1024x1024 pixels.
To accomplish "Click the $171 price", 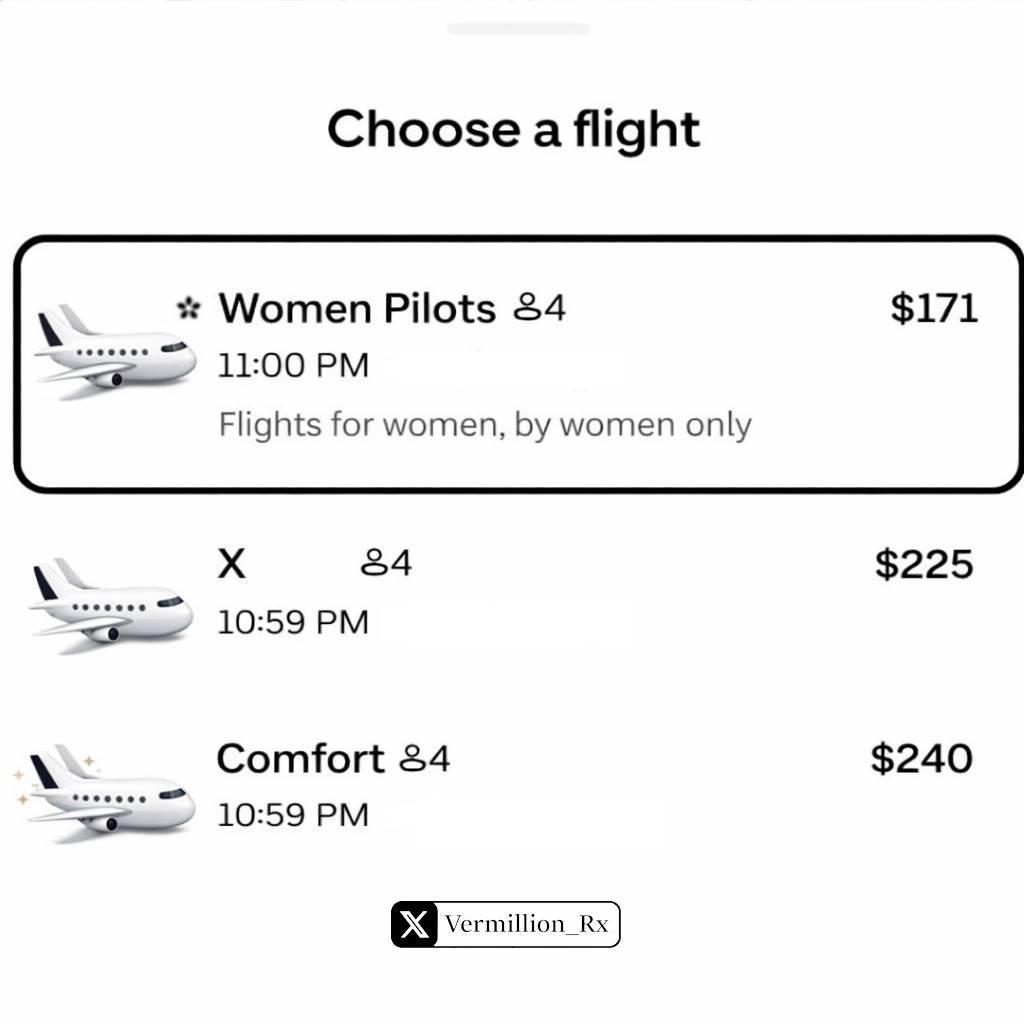I will coord(933,308).
